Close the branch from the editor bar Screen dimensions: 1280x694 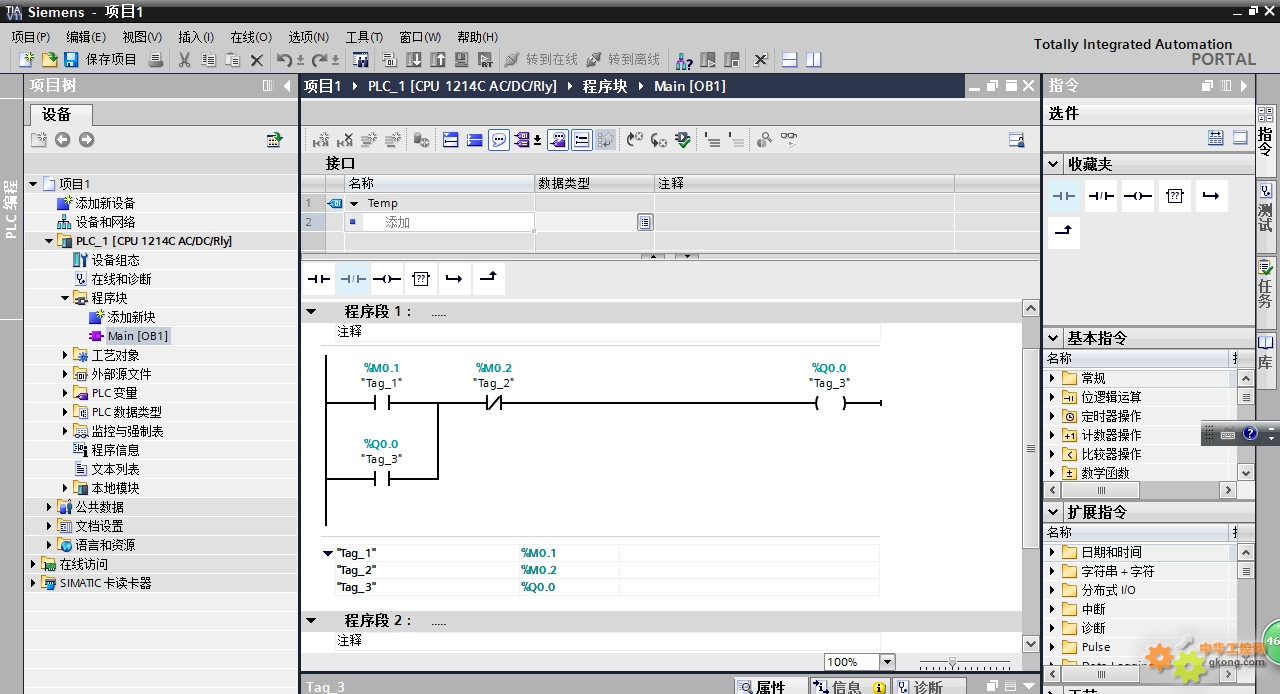(488, 279)
